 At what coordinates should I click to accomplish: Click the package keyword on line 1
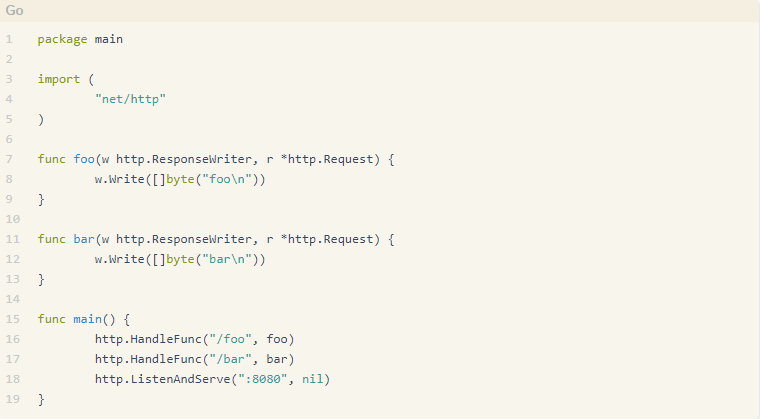[x=63, y=39]
